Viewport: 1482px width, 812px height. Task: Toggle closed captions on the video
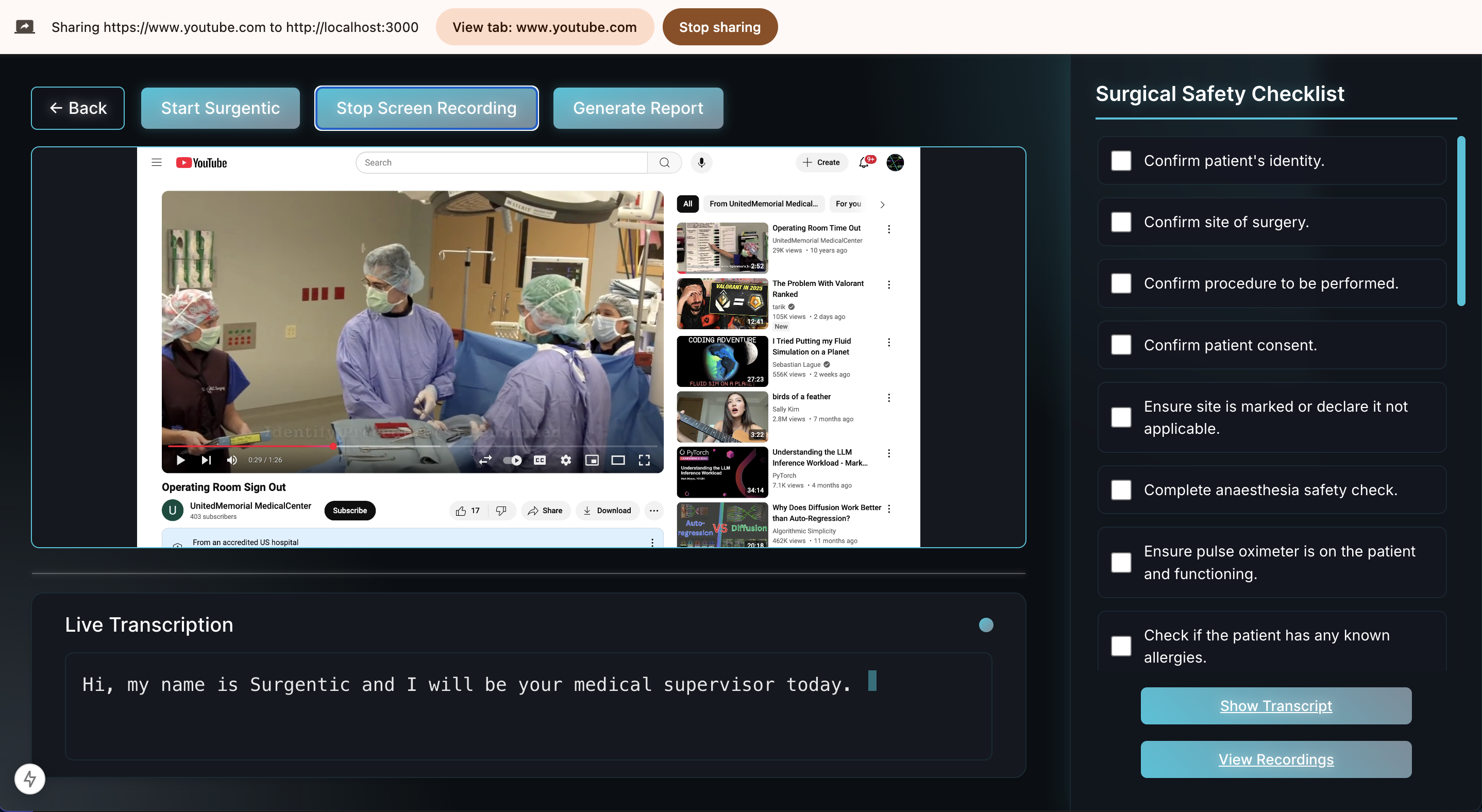[x=539, y=460]
